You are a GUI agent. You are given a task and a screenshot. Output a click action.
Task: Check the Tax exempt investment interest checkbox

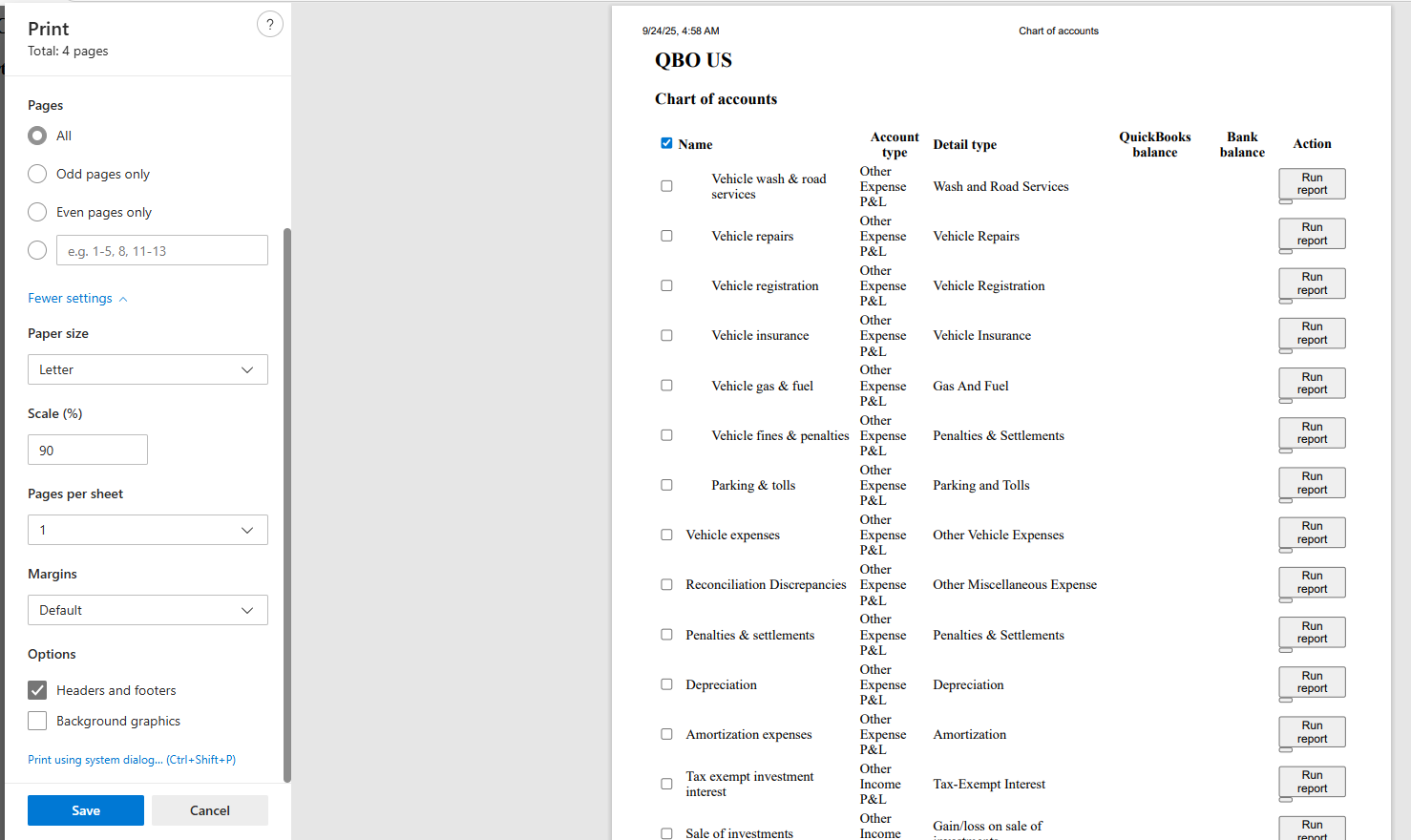click(666, 784)
